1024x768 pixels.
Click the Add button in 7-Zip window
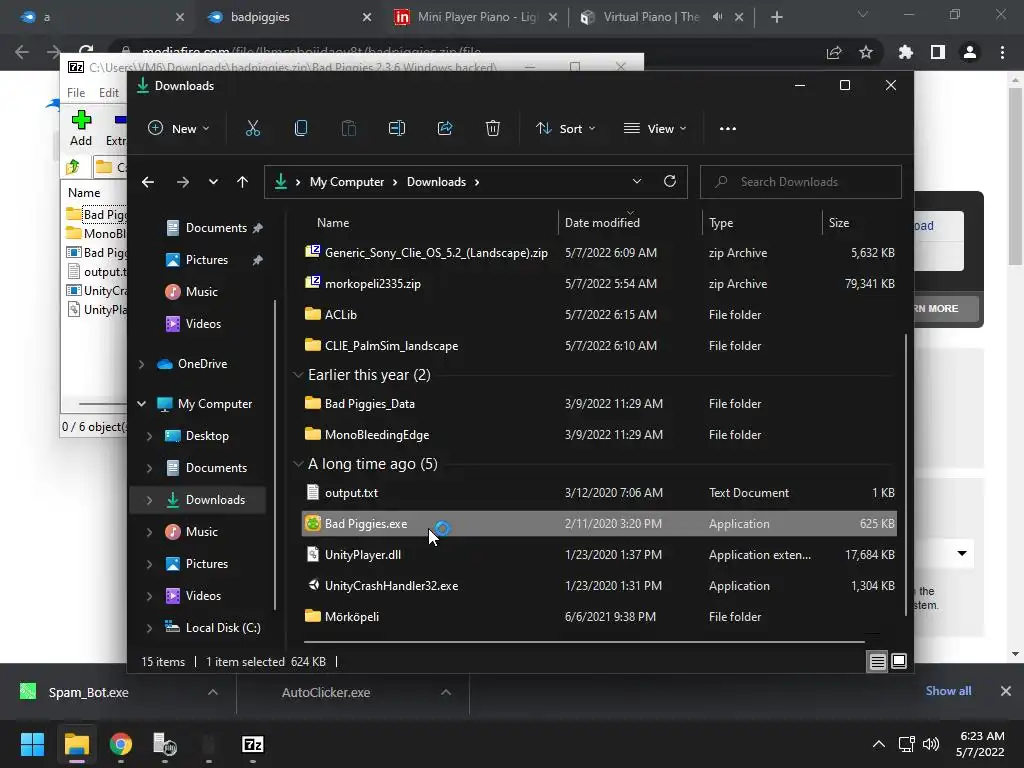[81, 129]
